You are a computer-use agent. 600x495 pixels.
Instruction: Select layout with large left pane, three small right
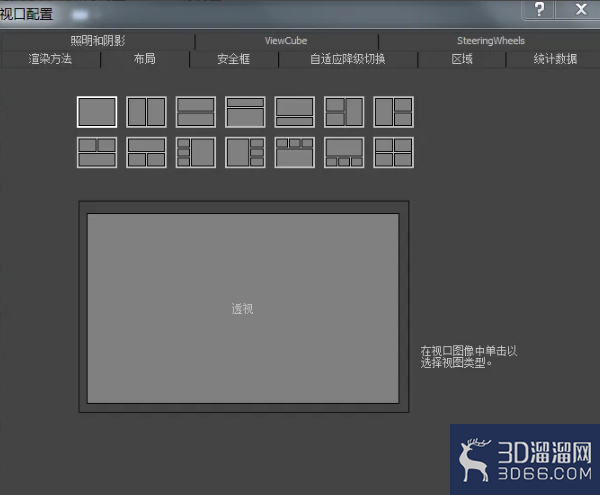coord(245,152)
